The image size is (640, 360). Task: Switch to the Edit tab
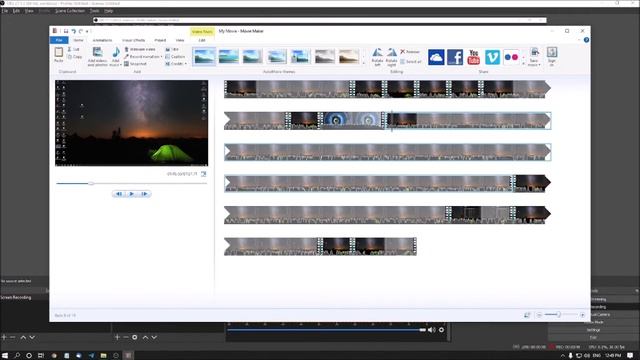click(x=202, y=40)
